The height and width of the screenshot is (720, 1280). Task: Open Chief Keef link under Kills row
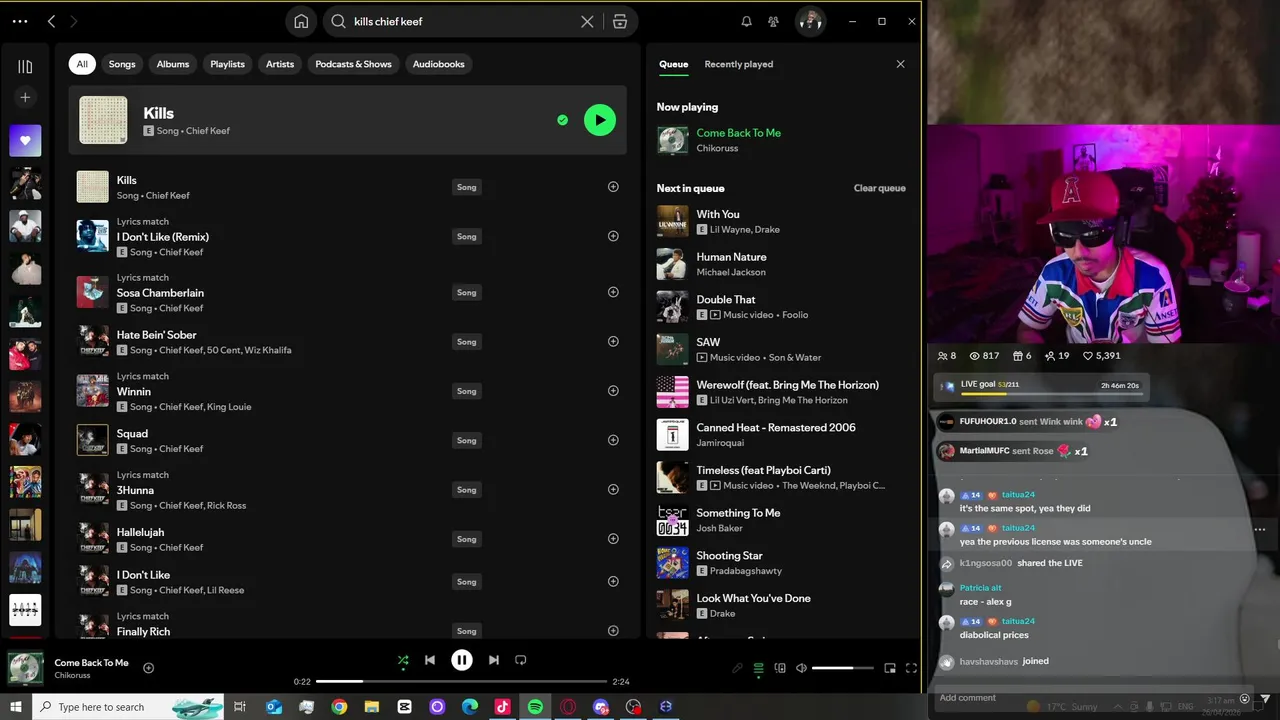click(x=168, y=195)
